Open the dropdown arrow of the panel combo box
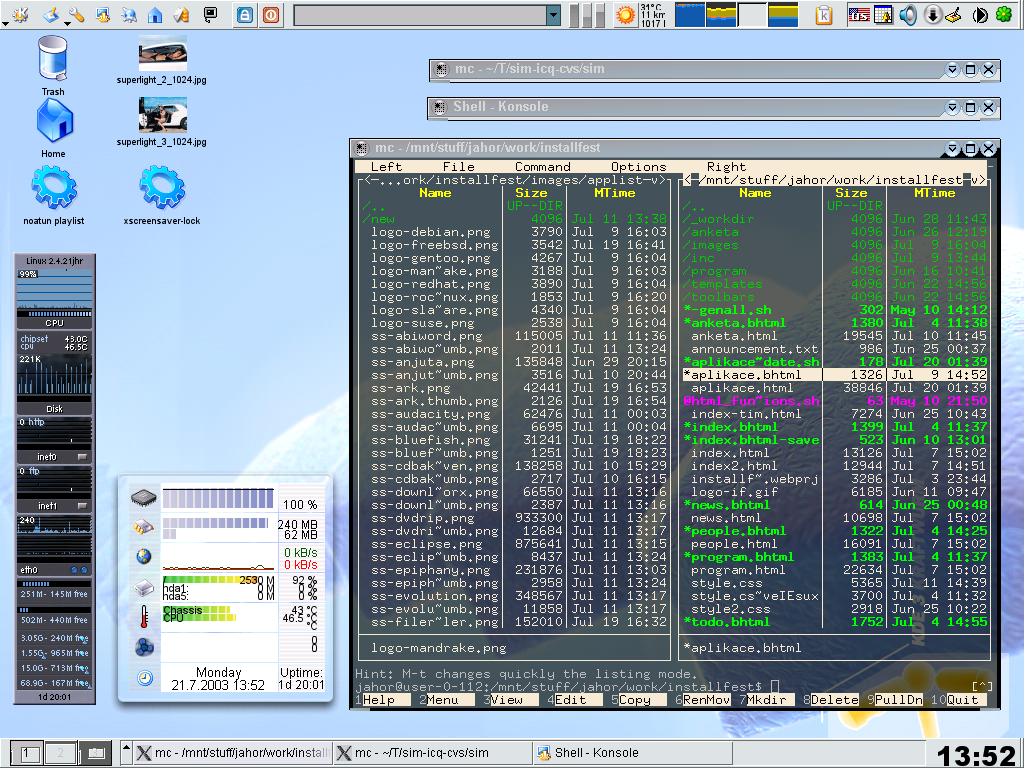Image resolution: width=1024 pixels, height=768 pixels. 553,15
